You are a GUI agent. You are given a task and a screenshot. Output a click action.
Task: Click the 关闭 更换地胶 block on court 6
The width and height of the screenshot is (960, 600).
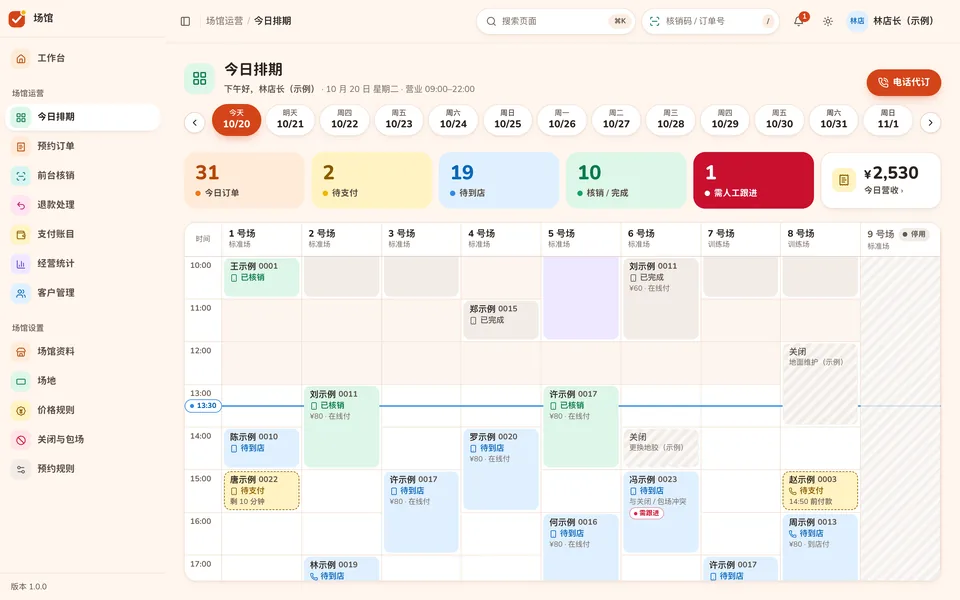point(661,448)
